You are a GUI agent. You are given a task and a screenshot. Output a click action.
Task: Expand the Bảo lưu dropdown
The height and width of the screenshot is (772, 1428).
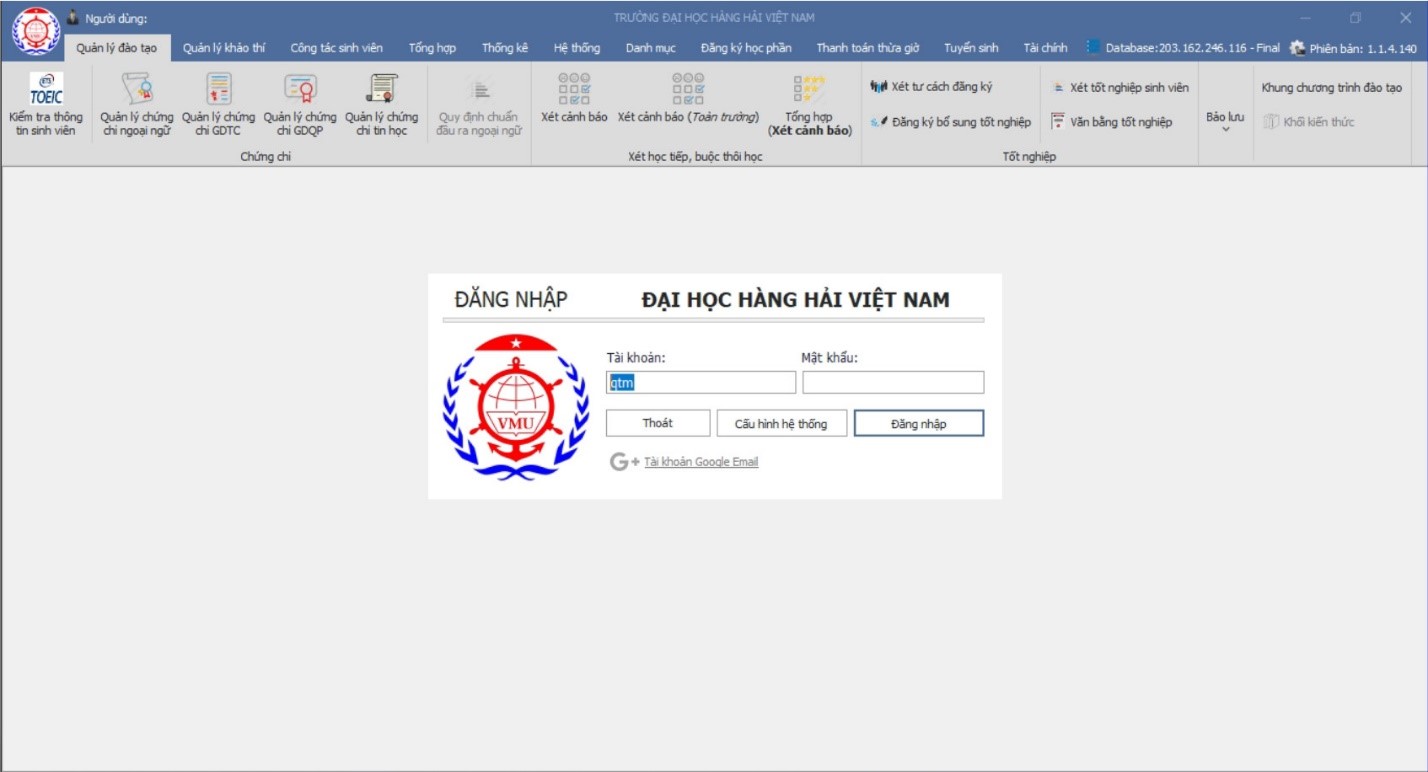coord(1225,122)
